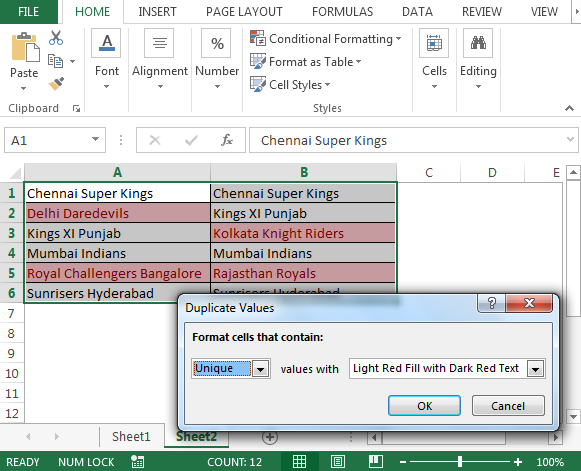Go to next sheet arrow
Image resolution: width=581 pixels, height=471 pixels.
click(x=56, y=437)
